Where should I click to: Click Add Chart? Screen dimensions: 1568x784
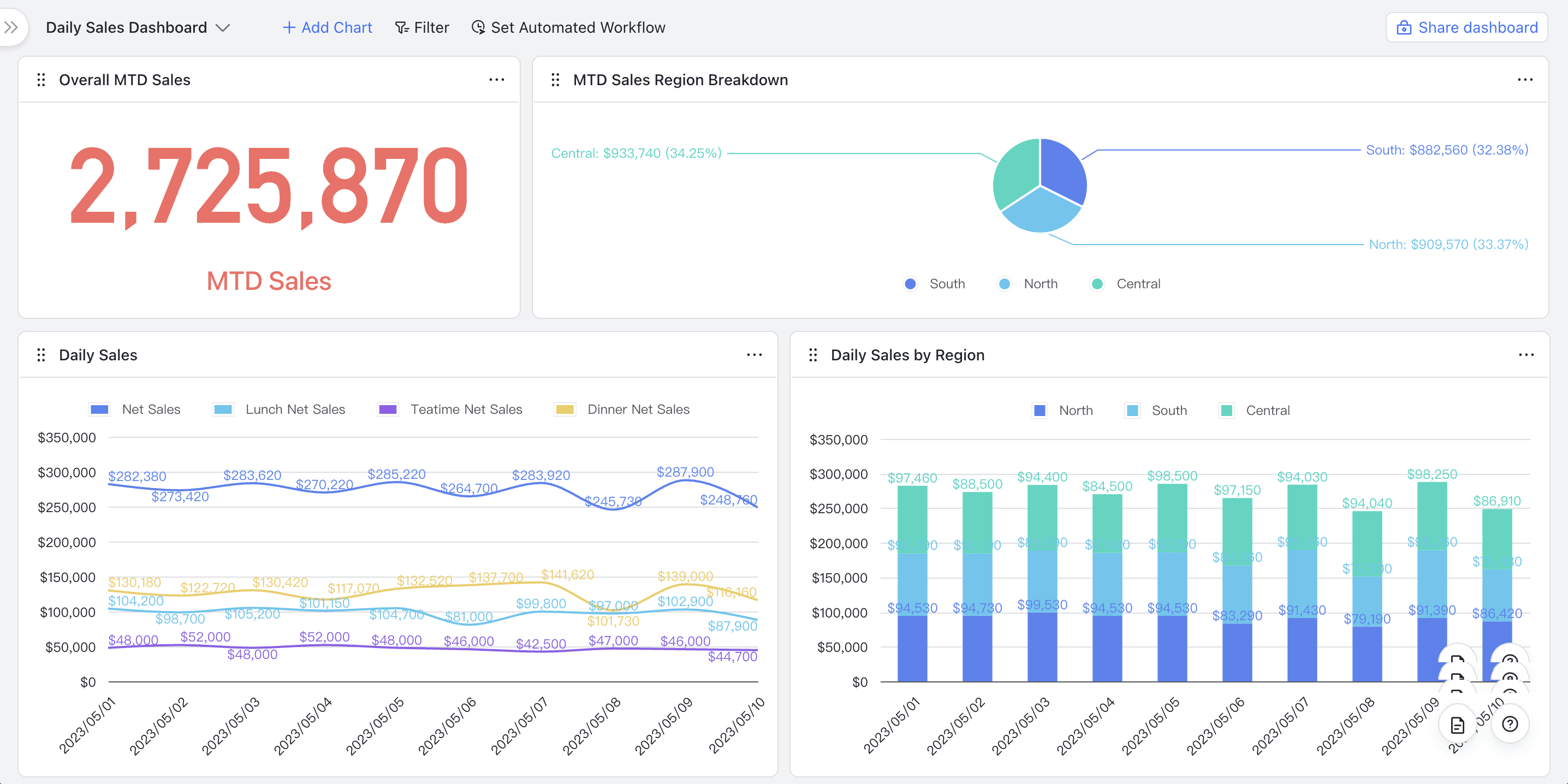click(x=328, y=27)
